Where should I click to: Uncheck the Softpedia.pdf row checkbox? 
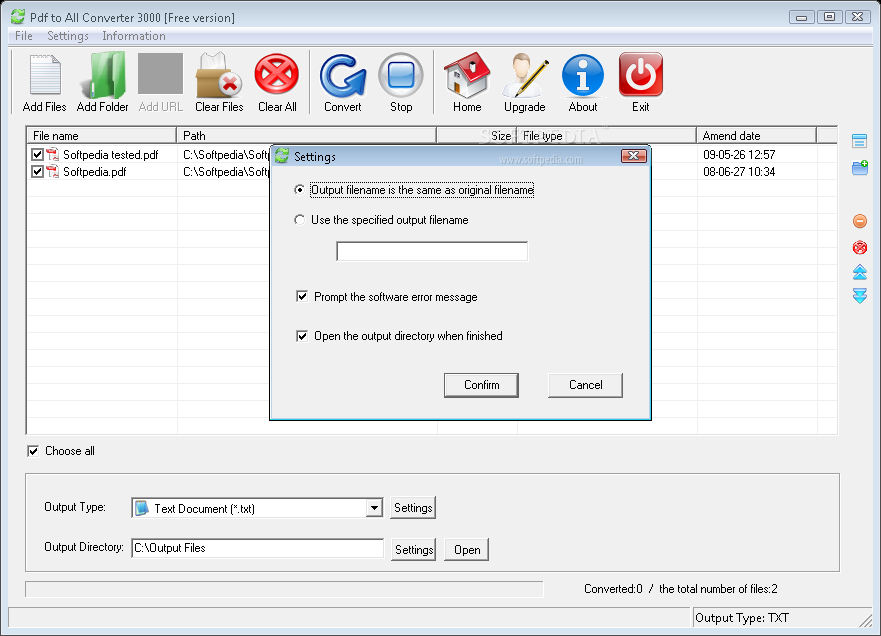pyautogui.click(x=38, y=171)
